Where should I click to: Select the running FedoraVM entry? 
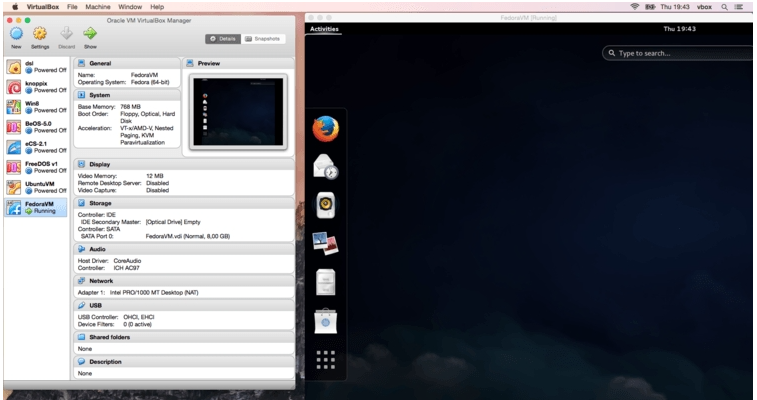pyautogui.click(x=37, y=207)
